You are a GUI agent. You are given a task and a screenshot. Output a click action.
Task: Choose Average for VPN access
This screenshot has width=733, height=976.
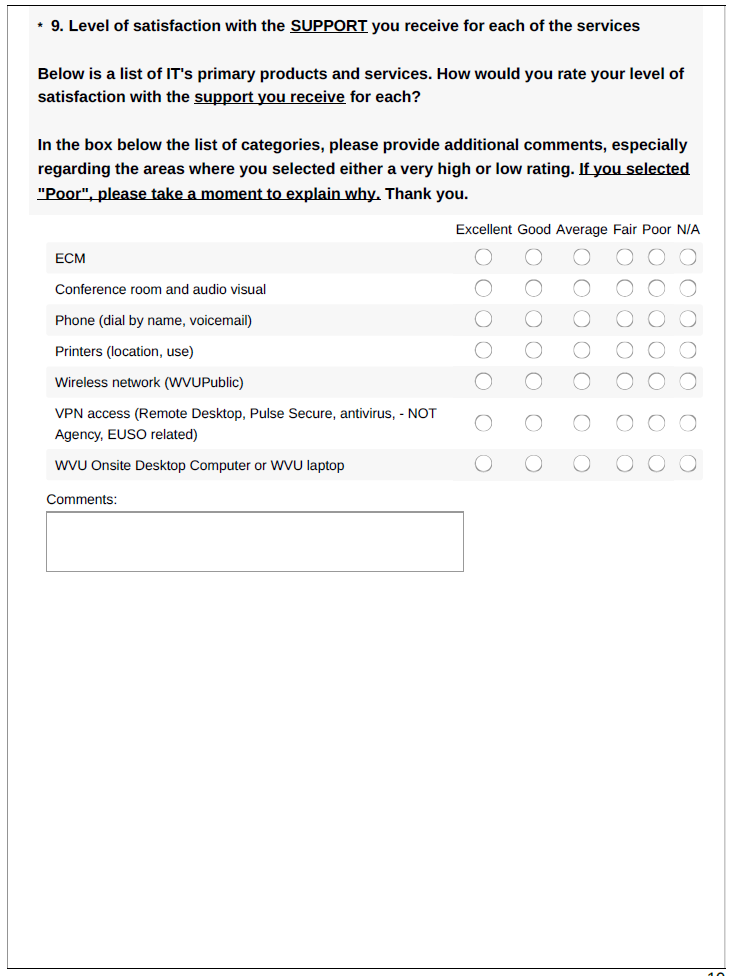pyautogui.click(x=582, y=423)
